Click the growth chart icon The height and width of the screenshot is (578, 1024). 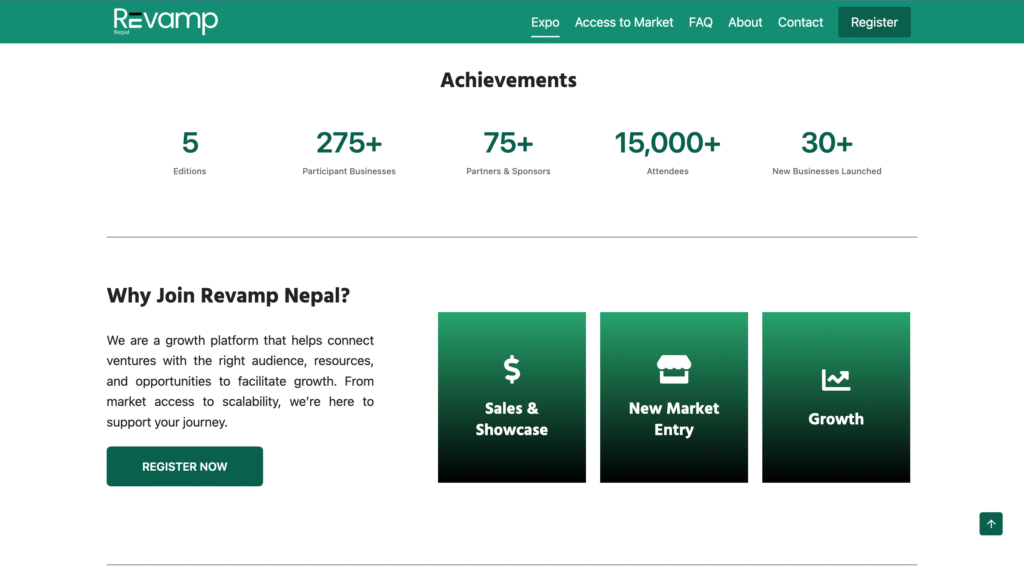click(836, 379)
